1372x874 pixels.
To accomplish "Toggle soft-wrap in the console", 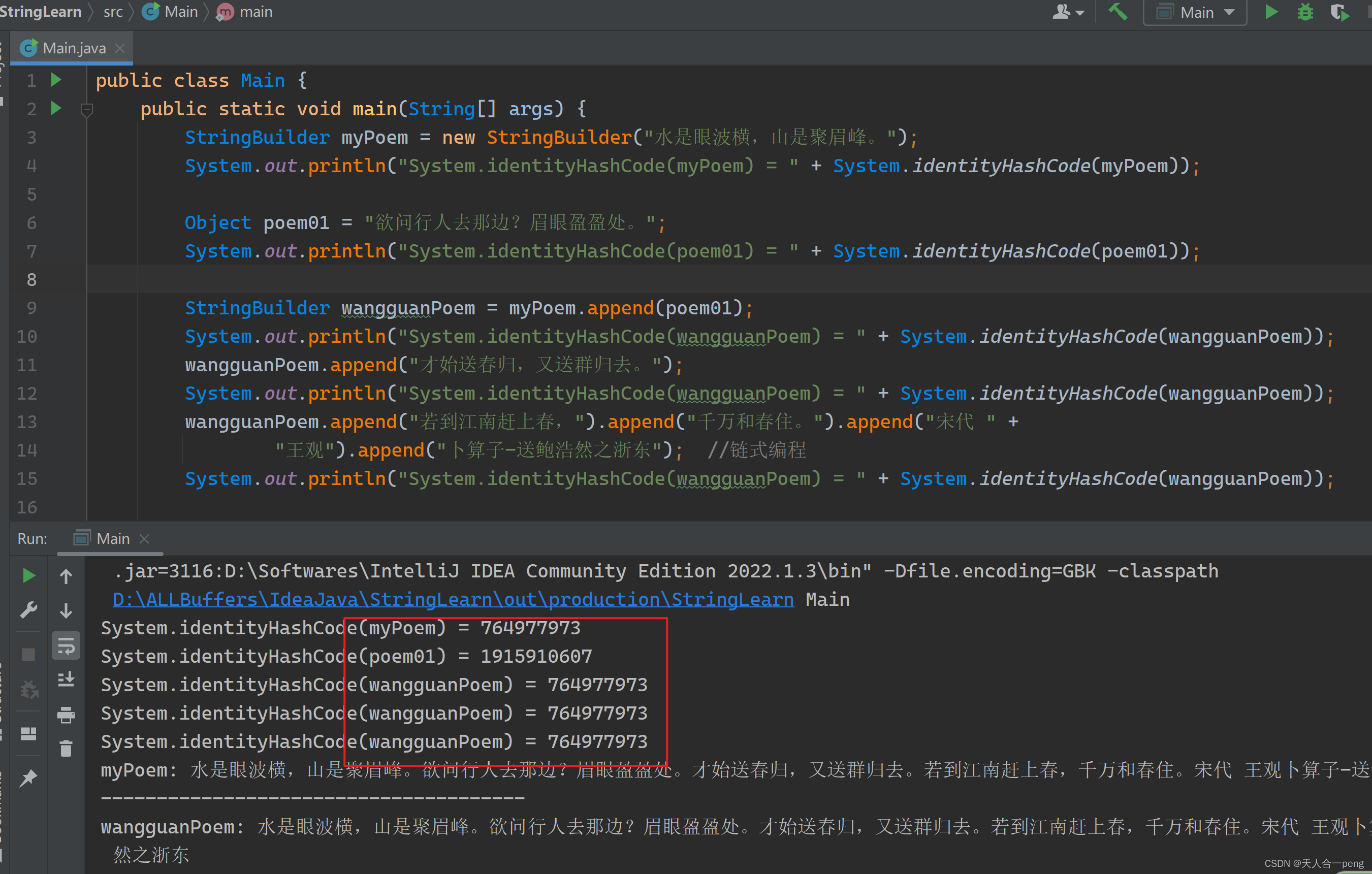I will 66,645.
